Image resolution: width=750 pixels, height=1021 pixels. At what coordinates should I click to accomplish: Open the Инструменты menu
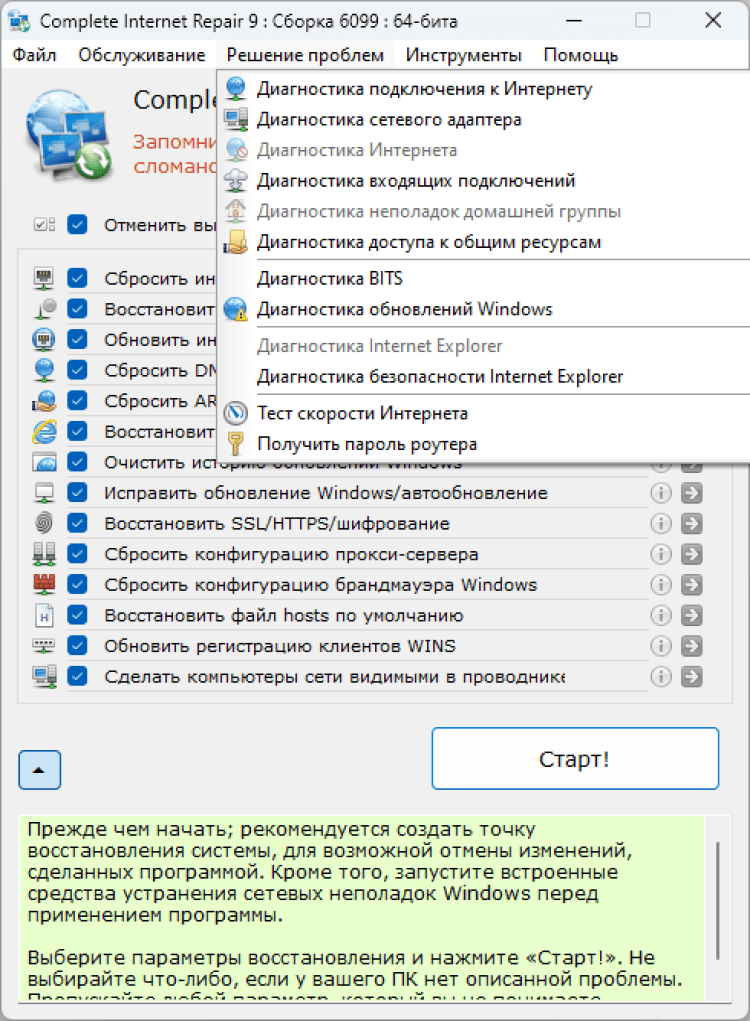point(463,55)
